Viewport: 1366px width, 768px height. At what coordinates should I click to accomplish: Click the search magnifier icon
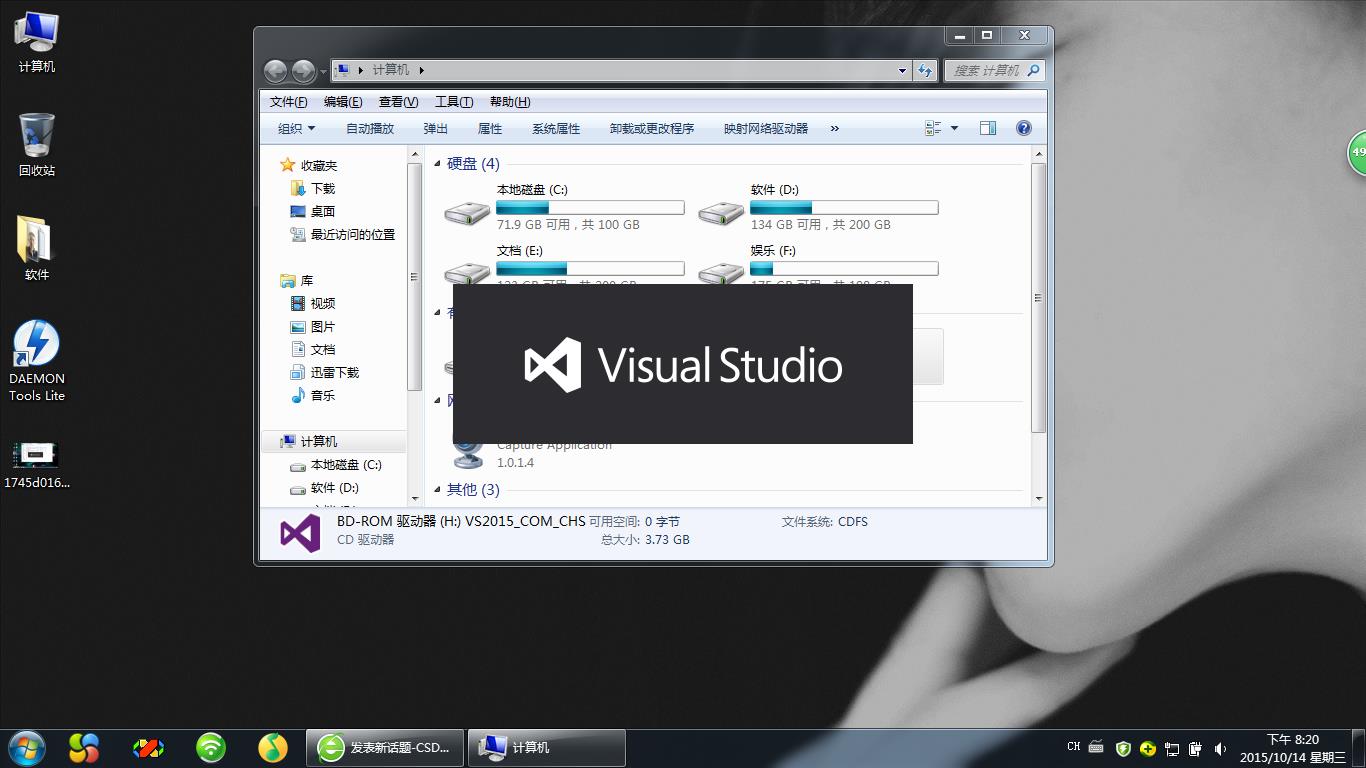pos(1034,70)
